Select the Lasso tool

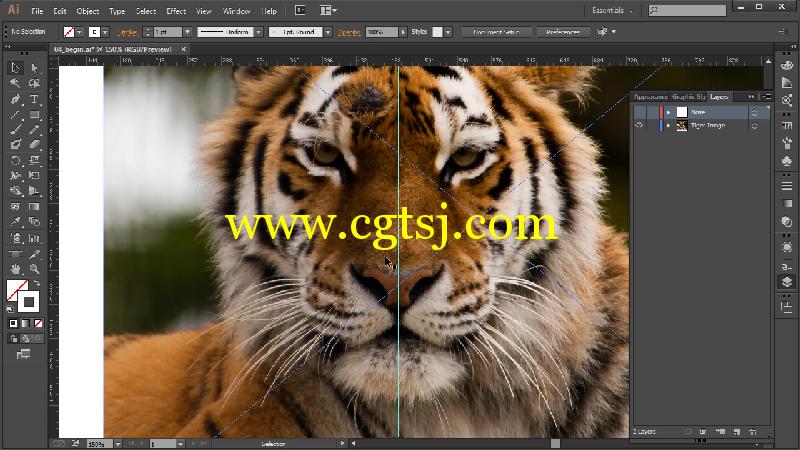click(x=34, y=83)
